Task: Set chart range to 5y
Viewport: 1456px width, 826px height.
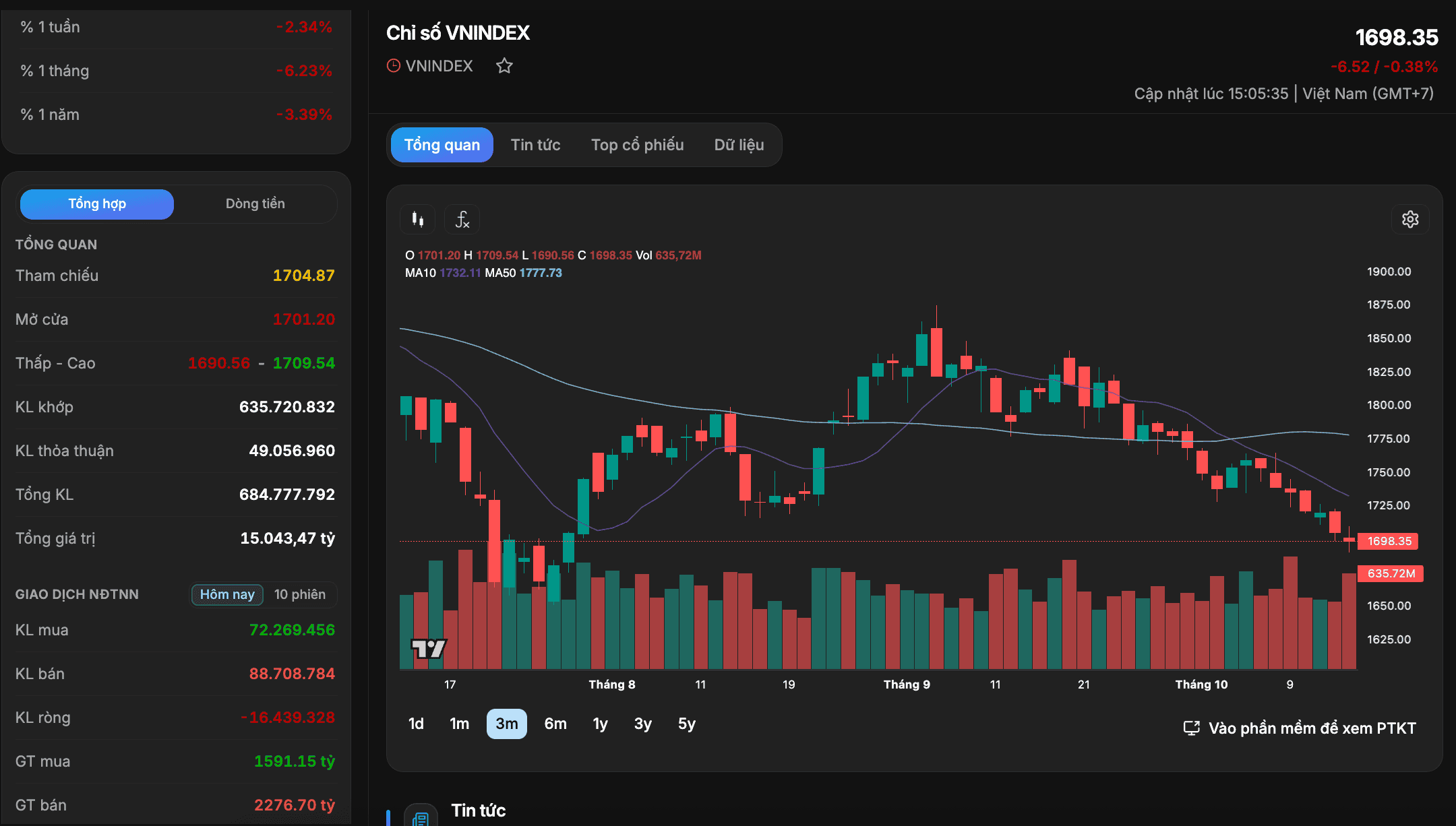Action: 687,724
